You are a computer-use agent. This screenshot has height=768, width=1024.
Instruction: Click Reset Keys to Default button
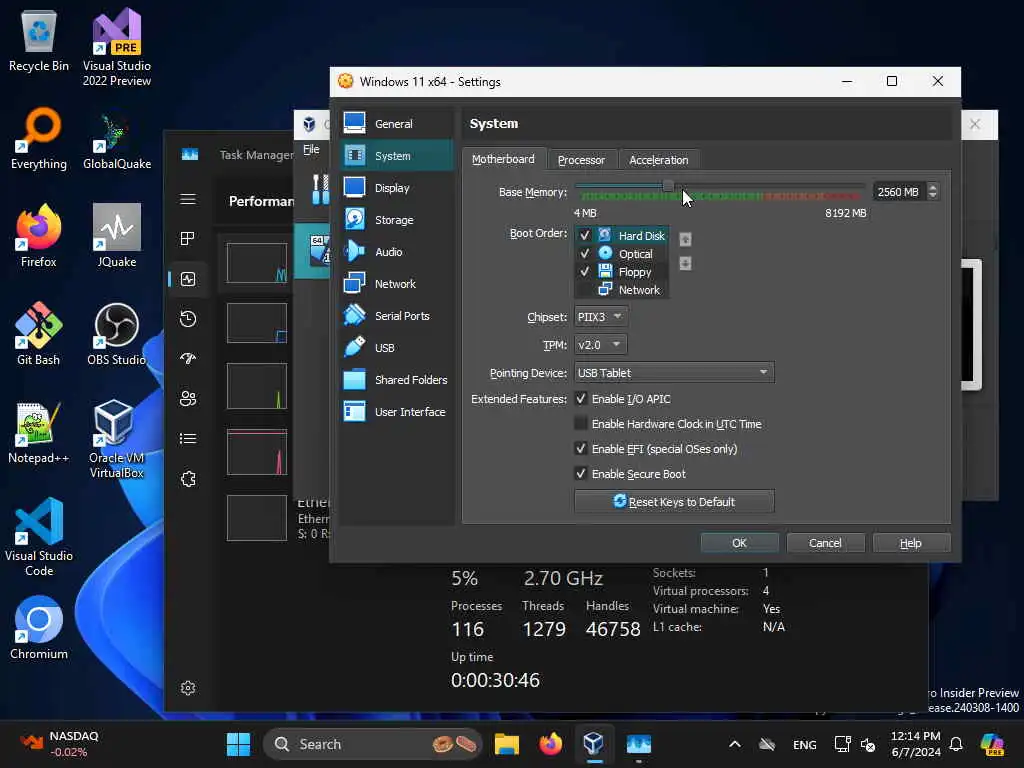[674, 502]
